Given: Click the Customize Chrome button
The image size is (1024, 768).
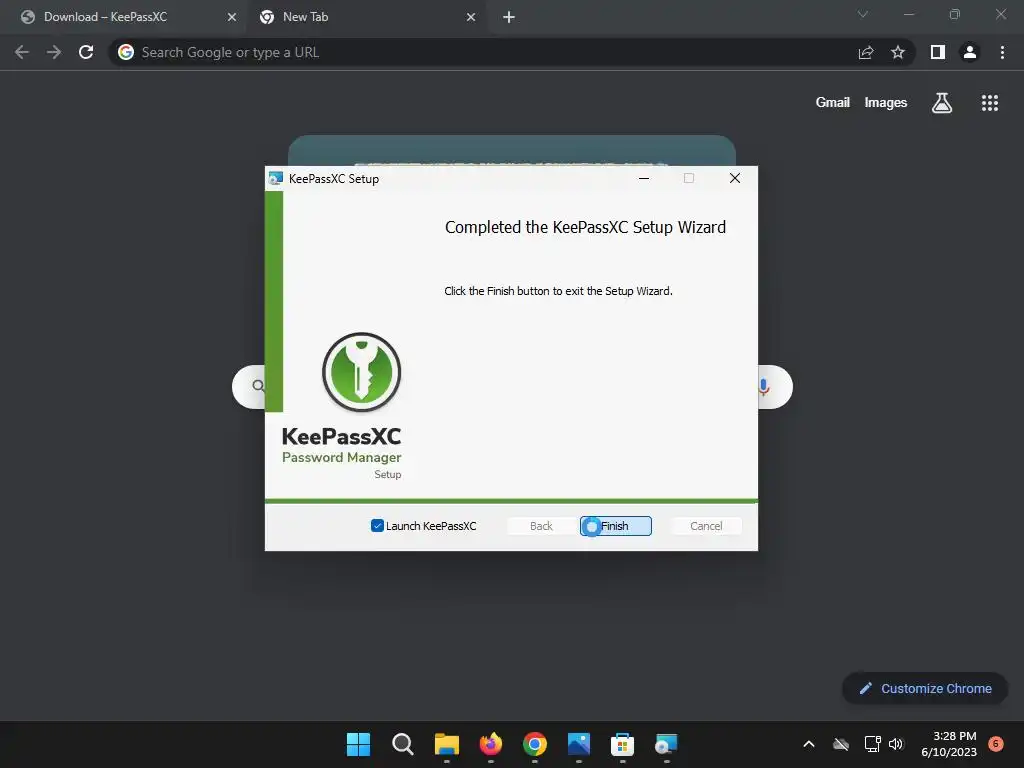Looking at the screenshot, I should (x=925, y=688).
